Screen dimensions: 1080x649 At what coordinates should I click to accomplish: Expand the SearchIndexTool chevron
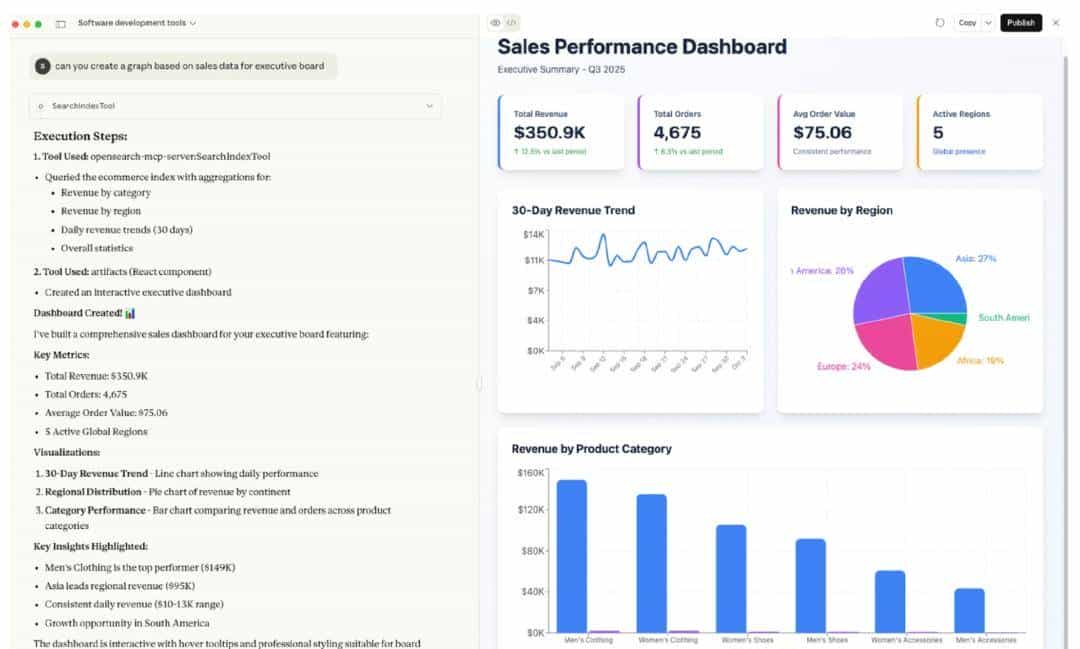click(x=430, y=105)
